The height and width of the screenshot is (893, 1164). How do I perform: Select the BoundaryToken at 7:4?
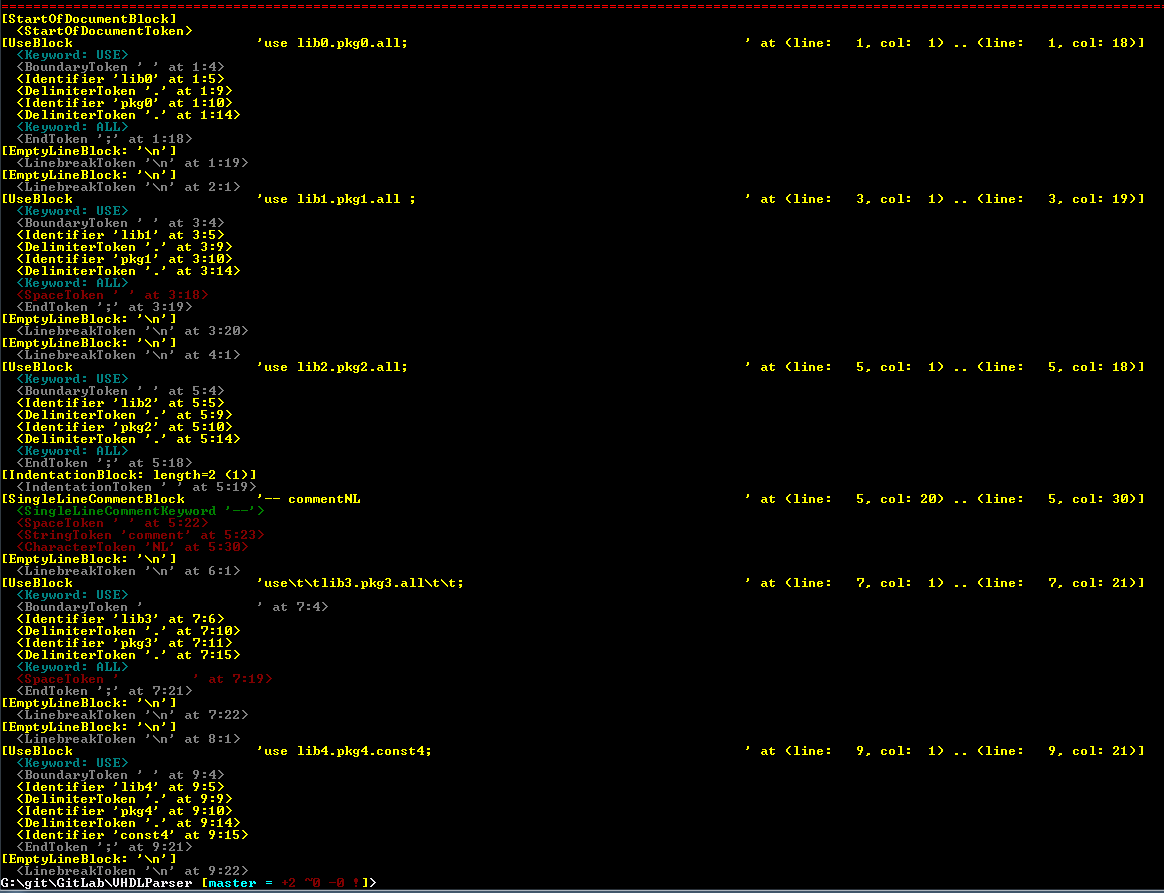(172, 606)
